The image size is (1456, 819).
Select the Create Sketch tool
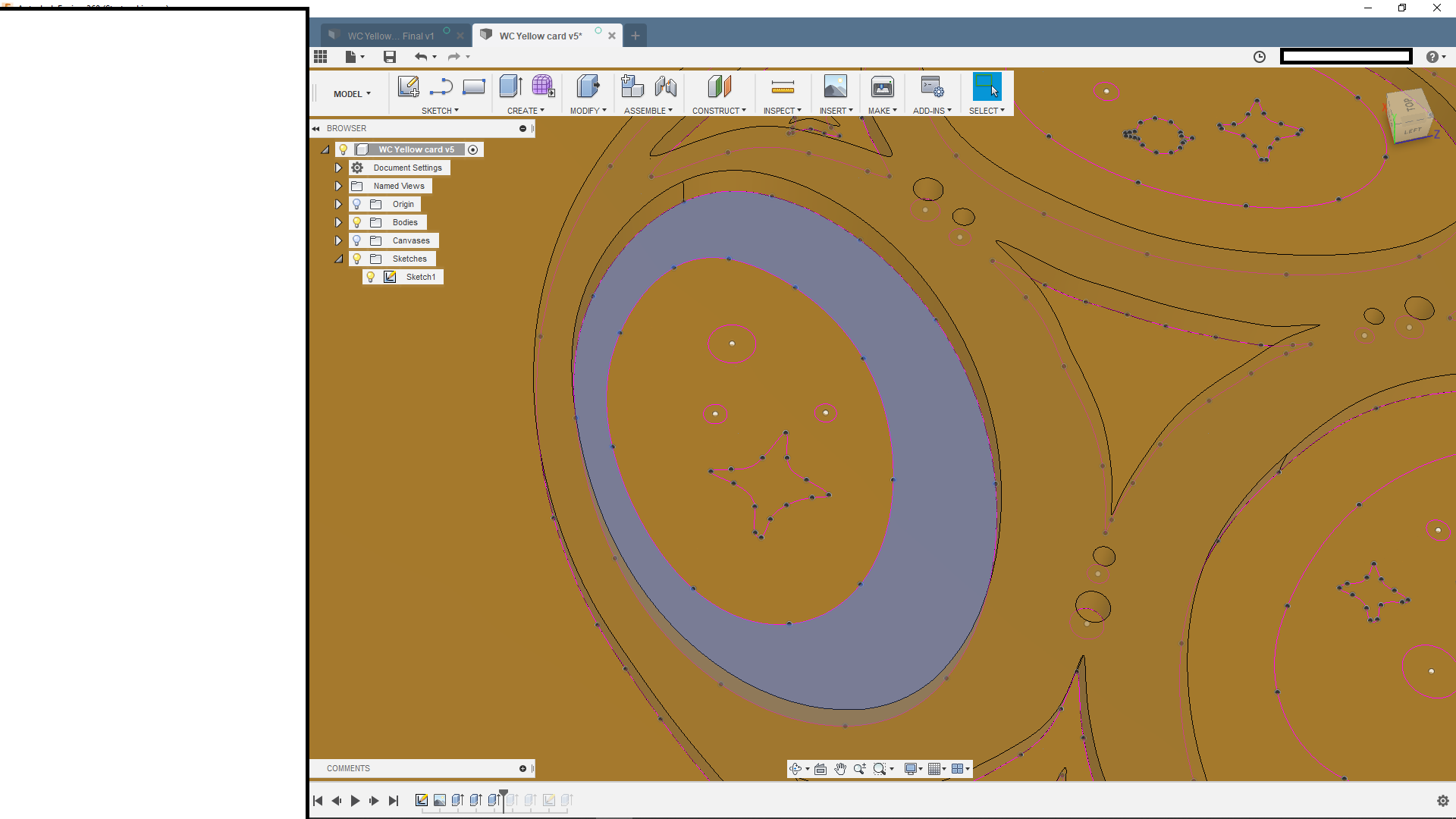click(408, 86)
